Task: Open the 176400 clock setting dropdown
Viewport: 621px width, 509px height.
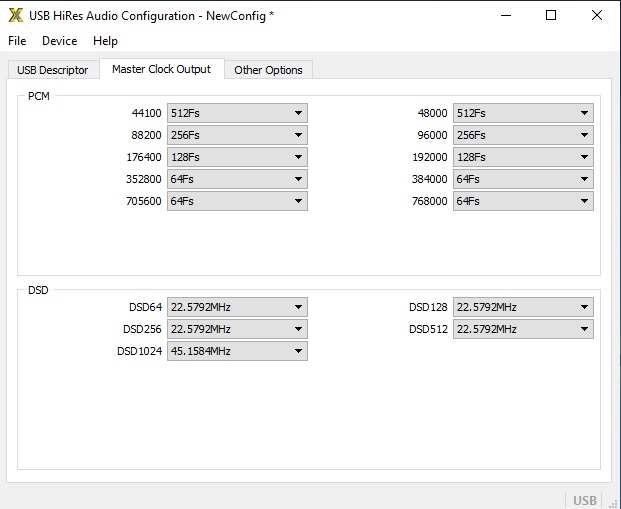Action: tap(237, 157)
